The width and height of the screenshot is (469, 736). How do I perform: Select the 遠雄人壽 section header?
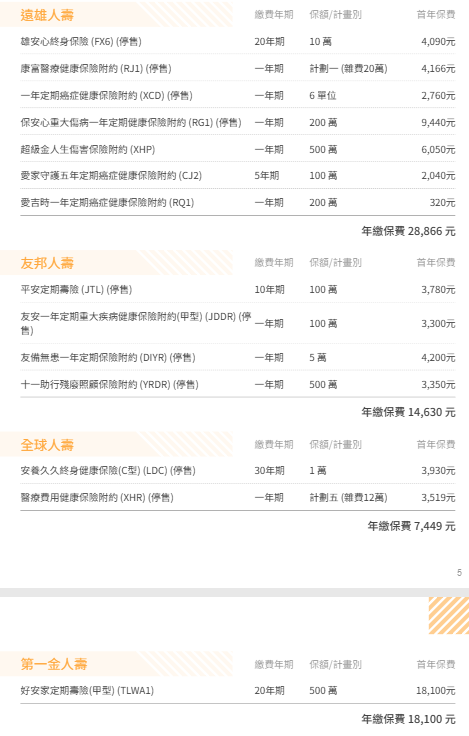tap(47, 15)
